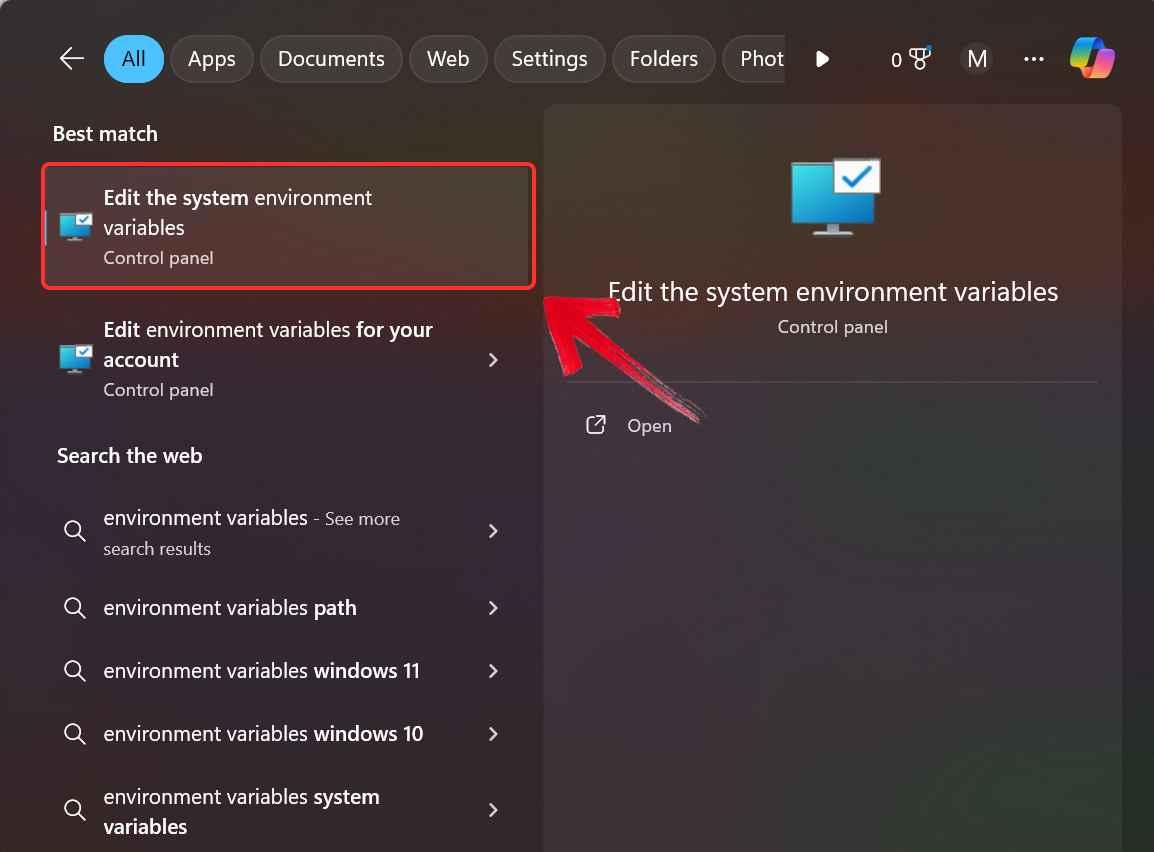The height and width of the screenshot is (852, 1154).
Task: Show more search filters with the arrow
Action: point(822,58)
